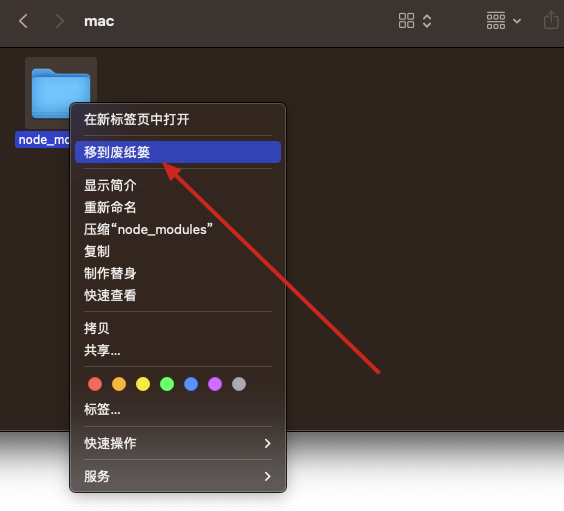
Task: Click the back navigation arrow
Action: 23,21
